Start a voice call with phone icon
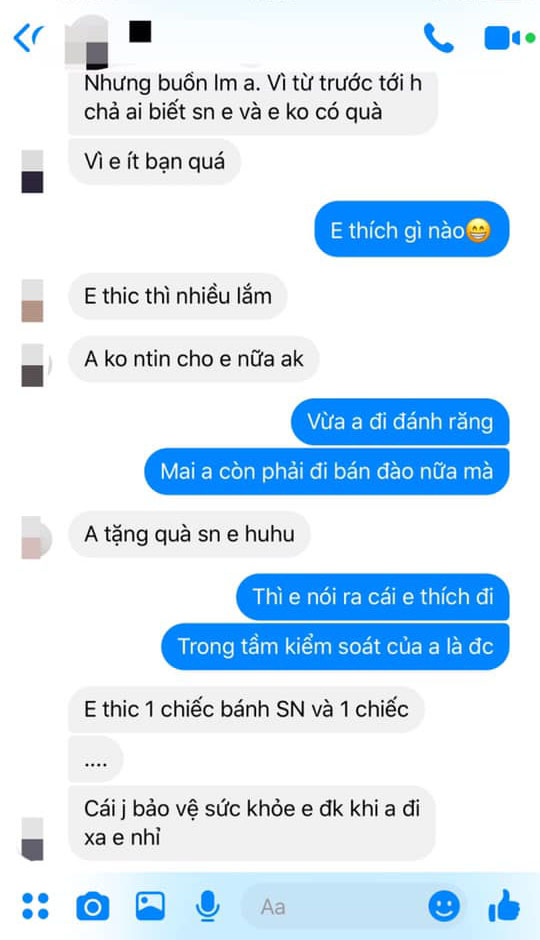Image resolution: width=540 pixels, height=940 pixels. pos(439,38)
